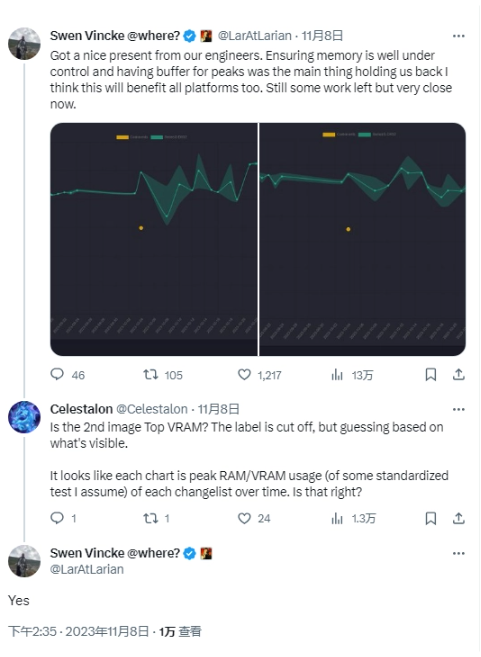
Task: Reply to Celestalon's comment
Action: tap(57, 518)
